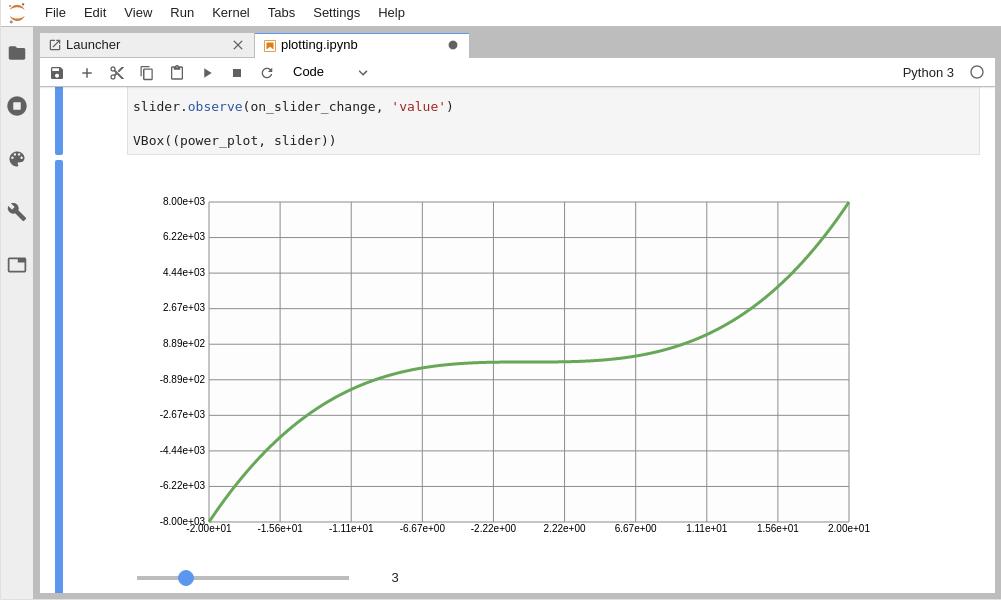Save the notebook with the floppy icon
Screen dimensions: 1001x600
57,73
